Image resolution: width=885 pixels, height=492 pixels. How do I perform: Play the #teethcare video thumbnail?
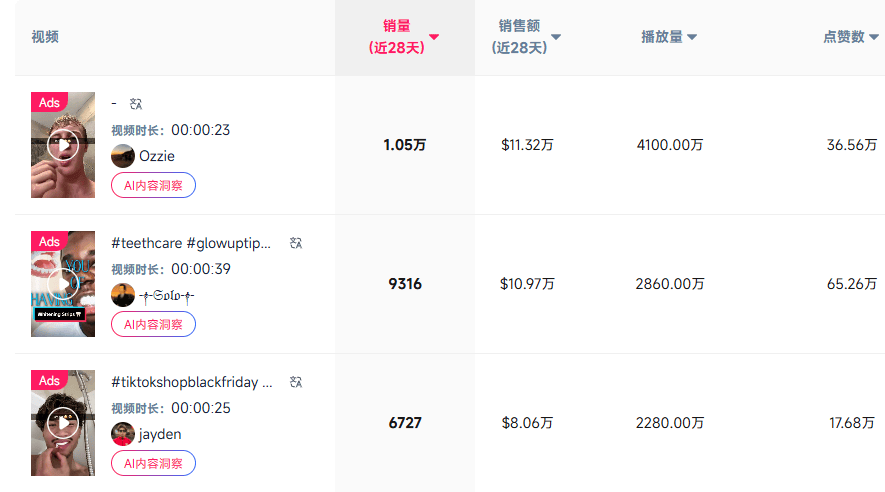(x=63, y=284)
